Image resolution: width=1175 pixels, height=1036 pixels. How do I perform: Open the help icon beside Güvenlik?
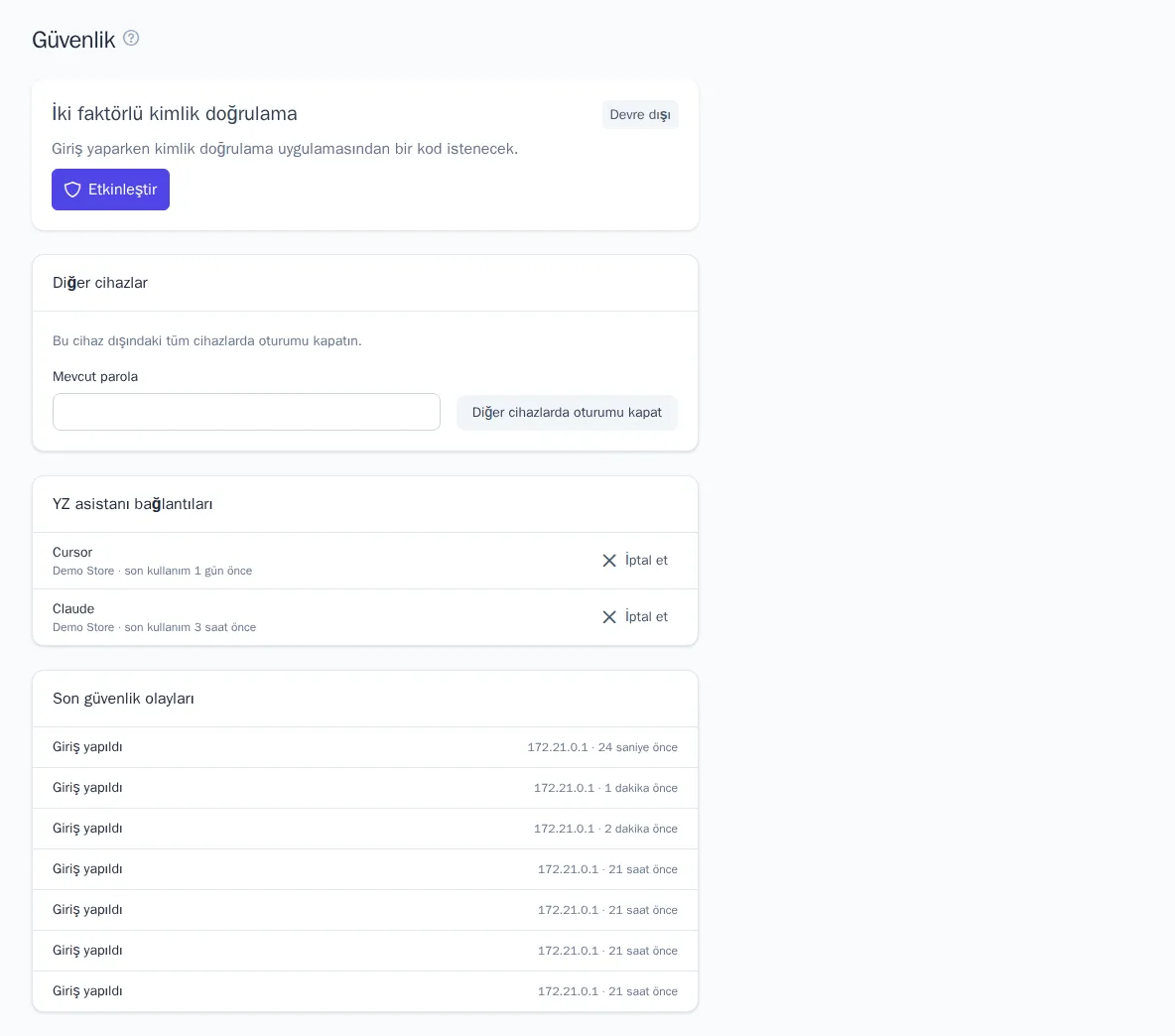click(131, 38)
